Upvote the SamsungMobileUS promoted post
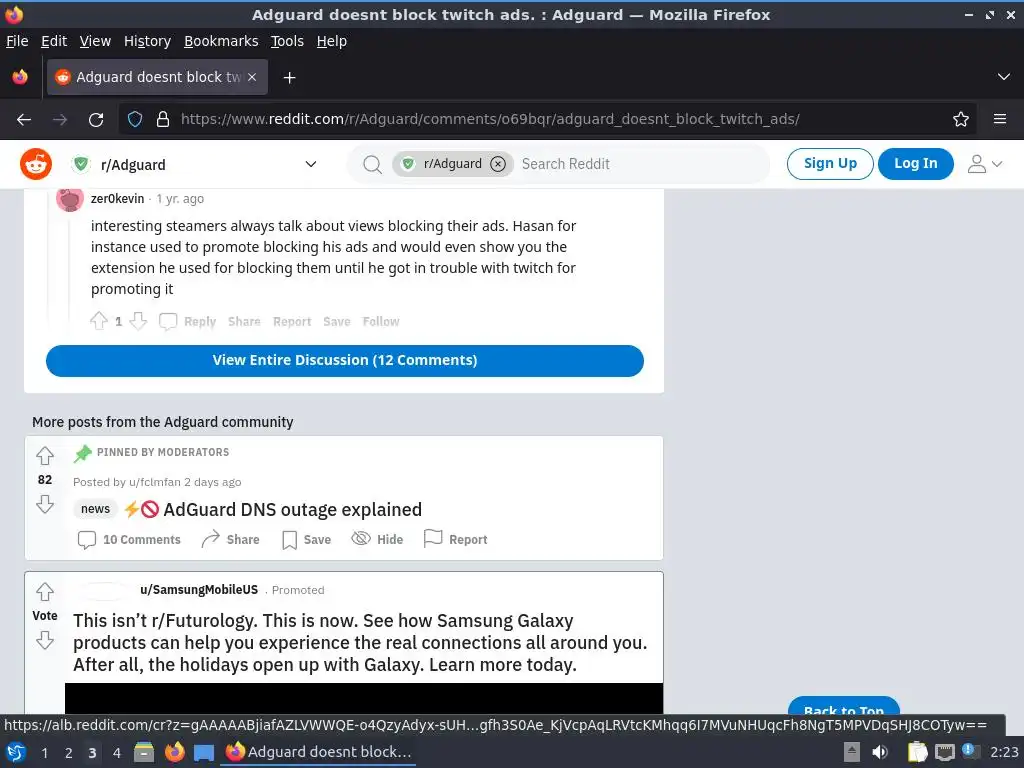Image resolution: width=1024 pixels, height=768 pixels. click(44, 592)
